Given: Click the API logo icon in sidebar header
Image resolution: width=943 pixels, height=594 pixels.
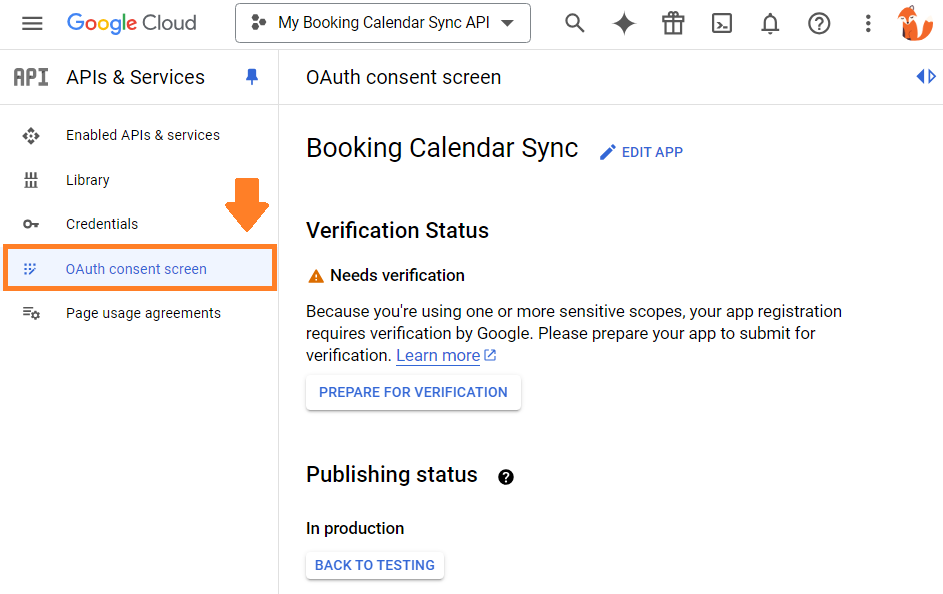Looking at the screenshot, I should 31,77.
